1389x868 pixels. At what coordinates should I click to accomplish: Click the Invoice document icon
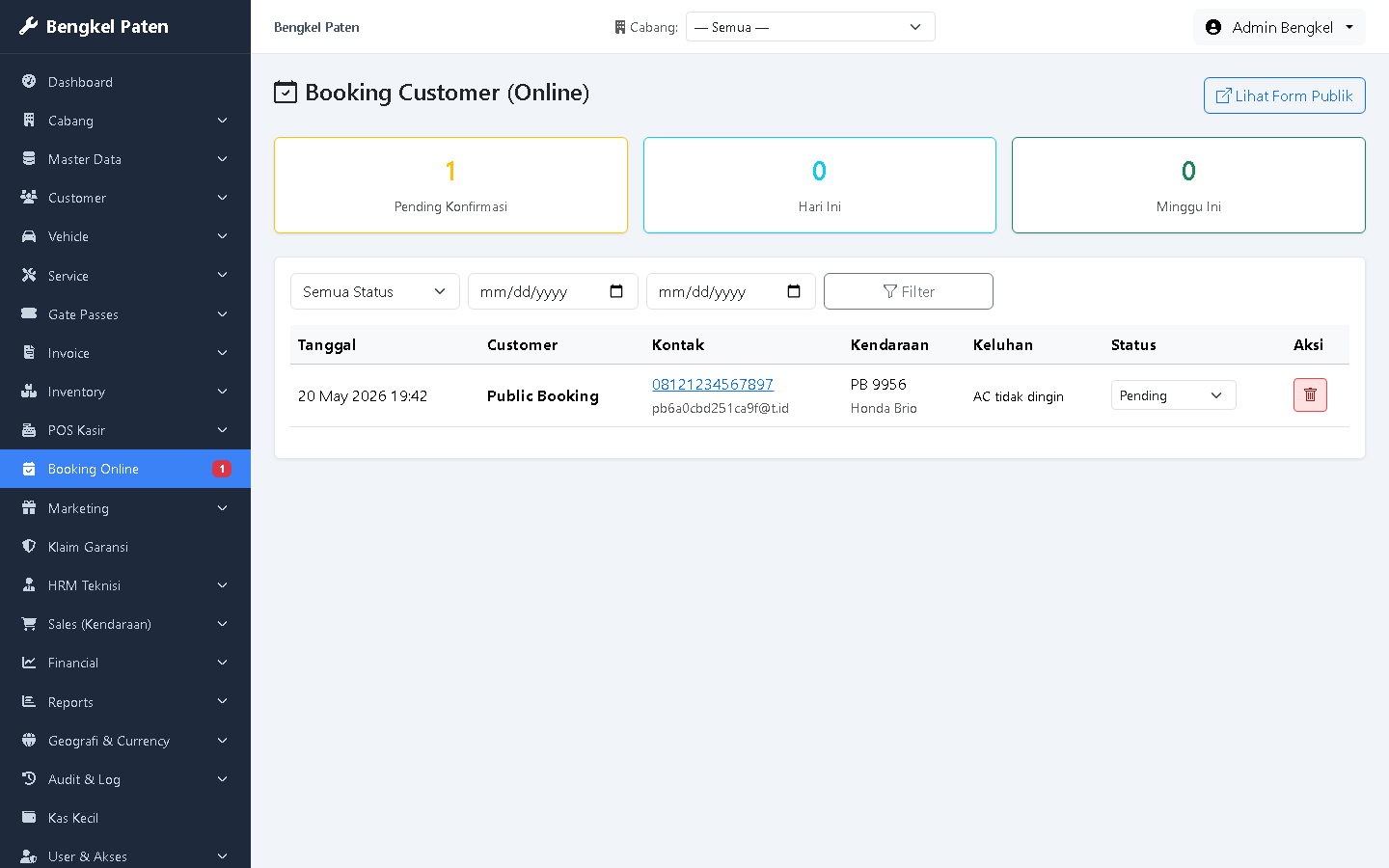[x=29, y=353]
